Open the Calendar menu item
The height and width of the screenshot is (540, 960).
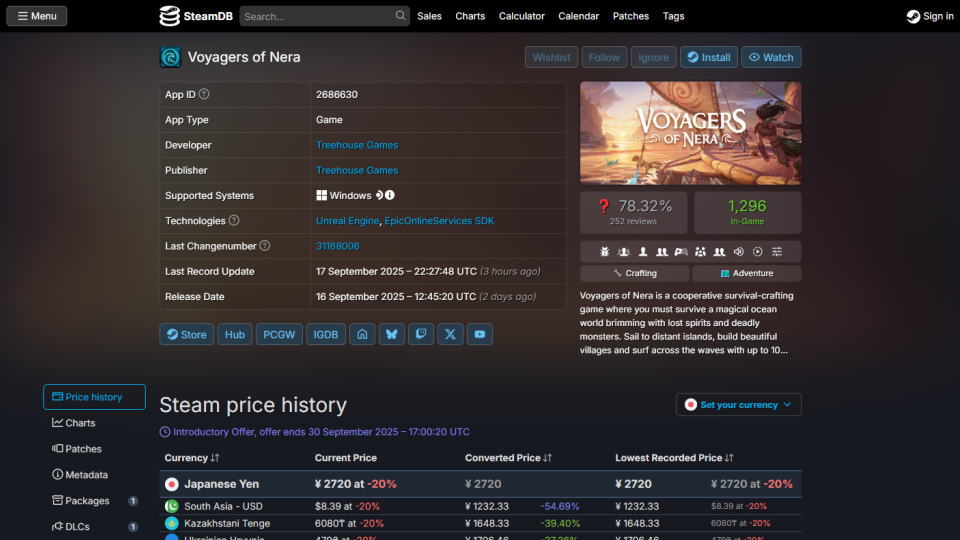pos(579,16)
